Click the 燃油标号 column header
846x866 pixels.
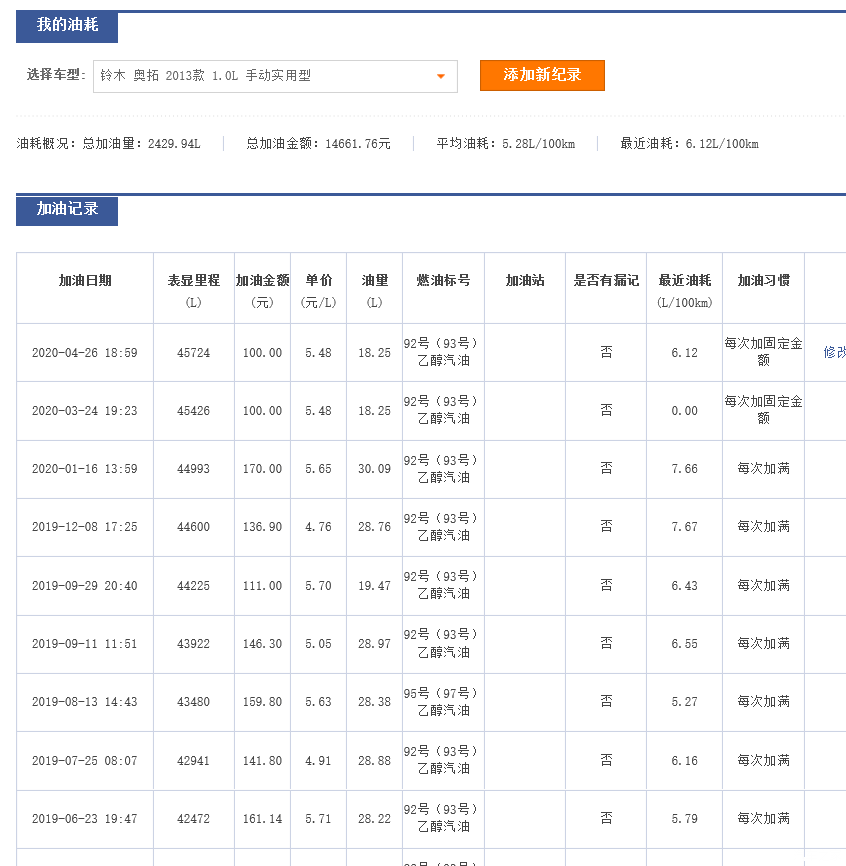pyautogui.click(x=443, y=281)
